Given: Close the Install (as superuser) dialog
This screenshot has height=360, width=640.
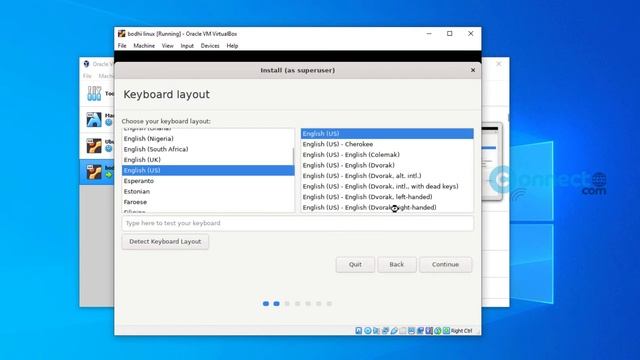Looking at the screenshot, I should (x=473, y=70).
